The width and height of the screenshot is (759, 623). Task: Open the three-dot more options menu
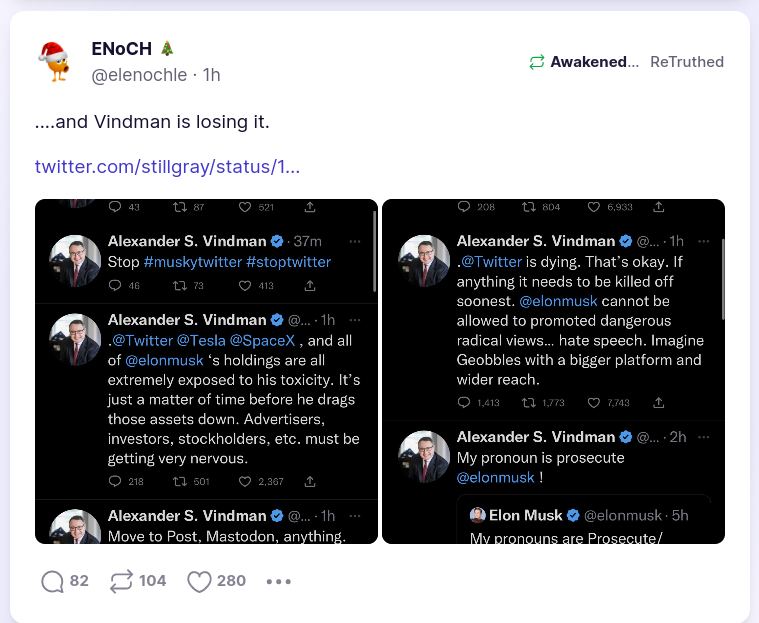pos(279,581)
